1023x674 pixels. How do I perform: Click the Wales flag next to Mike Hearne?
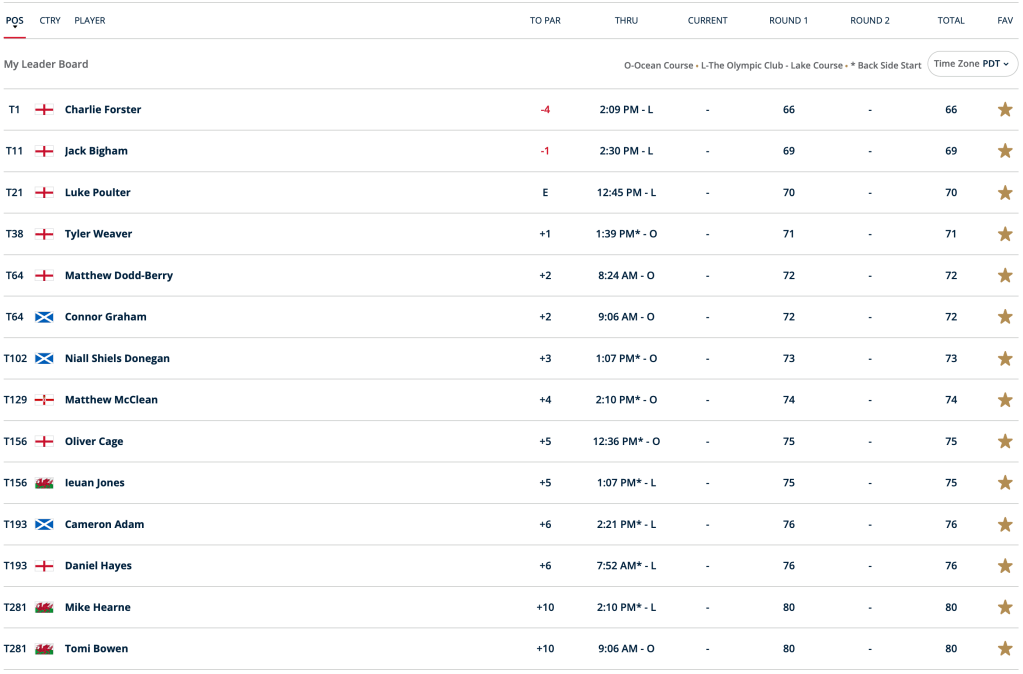(x=44, y=607)
